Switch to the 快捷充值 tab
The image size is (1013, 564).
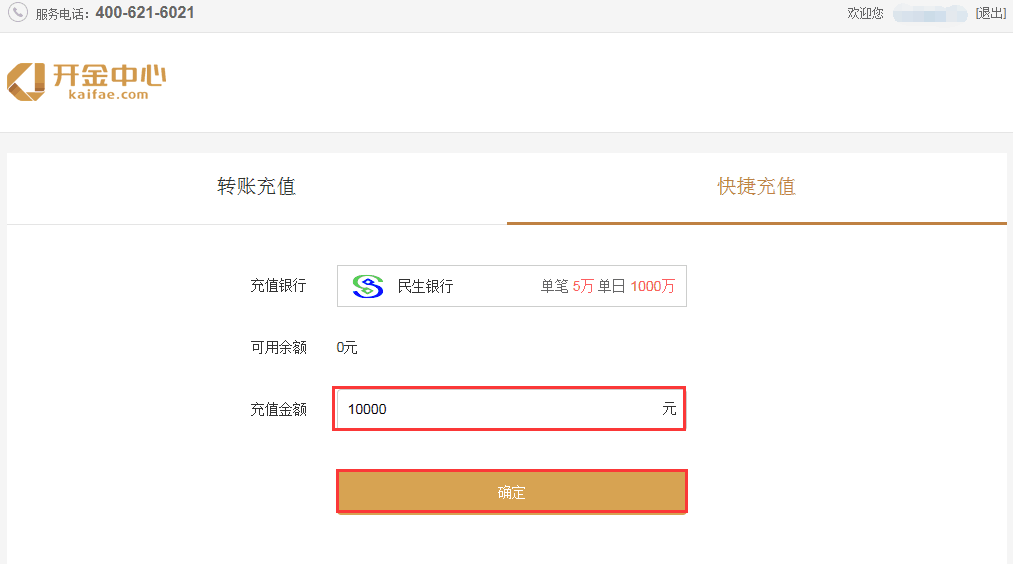(x=757, y=187)
